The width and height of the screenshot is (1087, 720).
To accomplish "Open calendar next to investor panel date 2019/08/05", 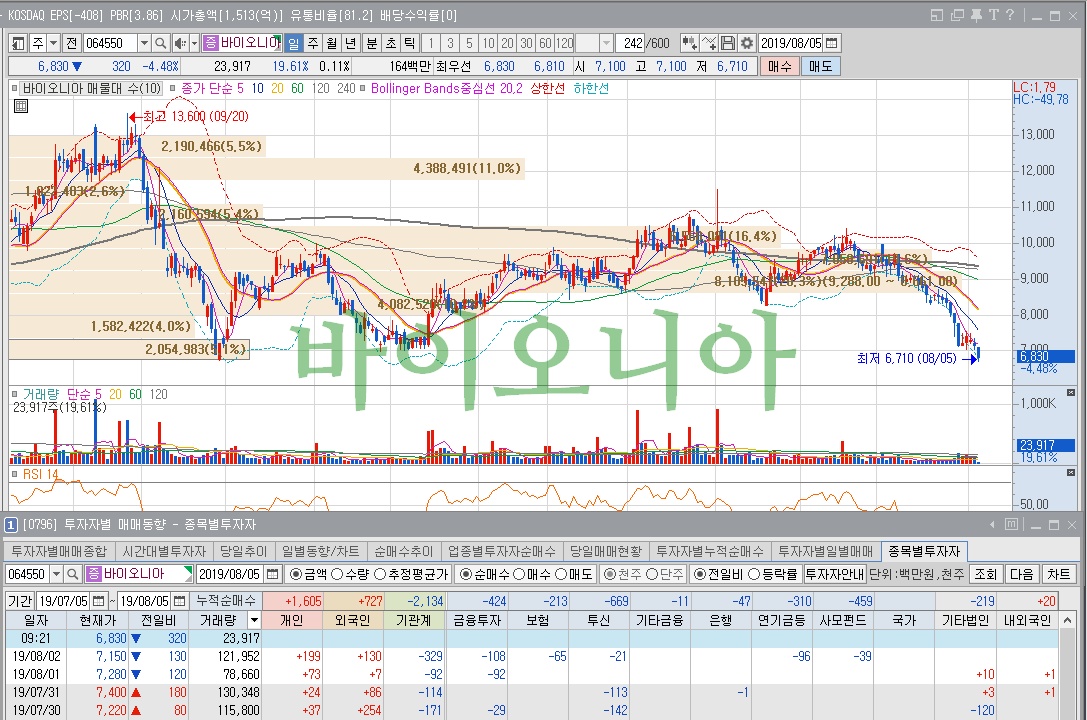I will (x=272, y=574).
